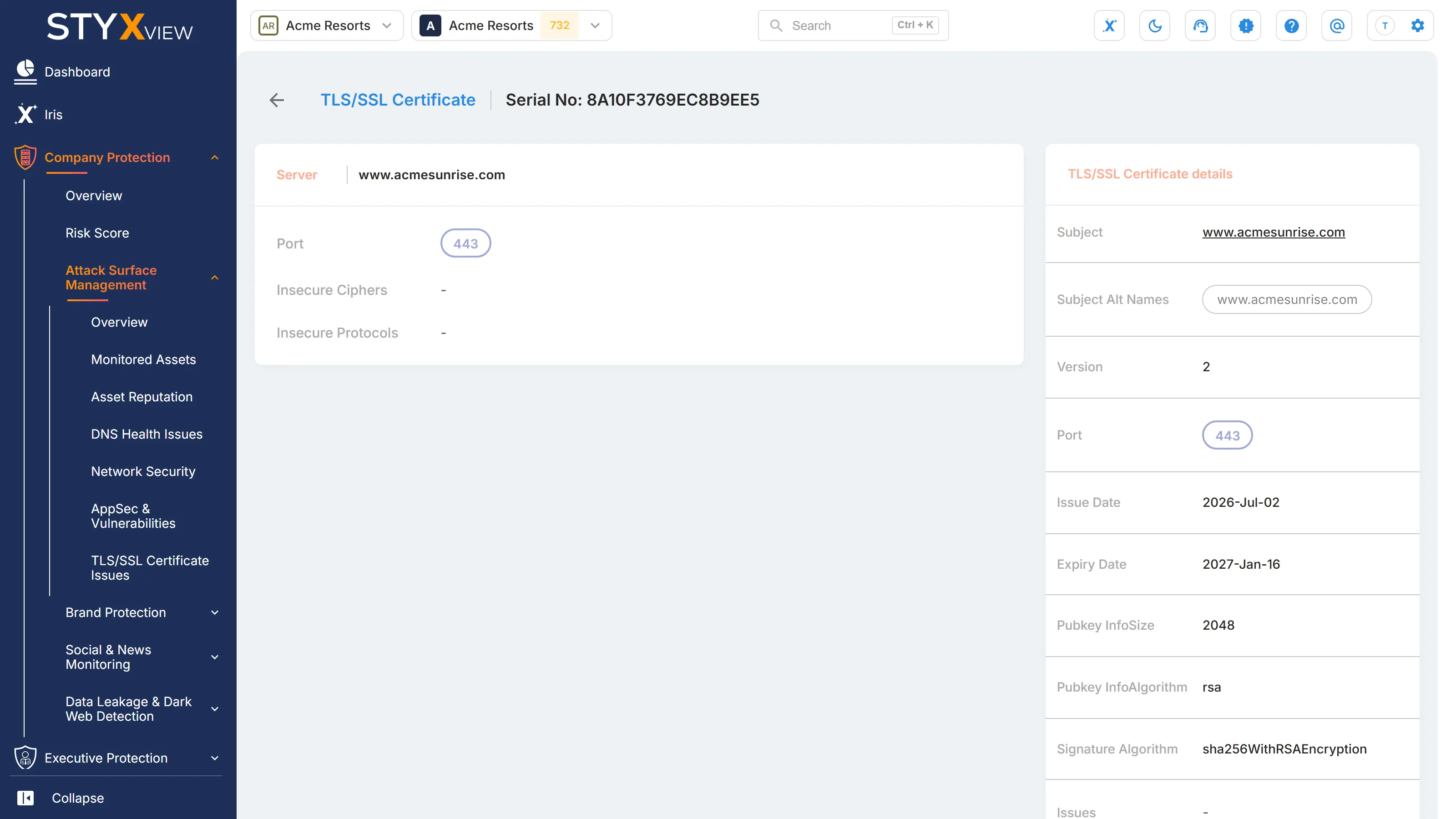Open the Monitored Assets menu item
This screenshot has height=819, width=1456.
[144, 359]
